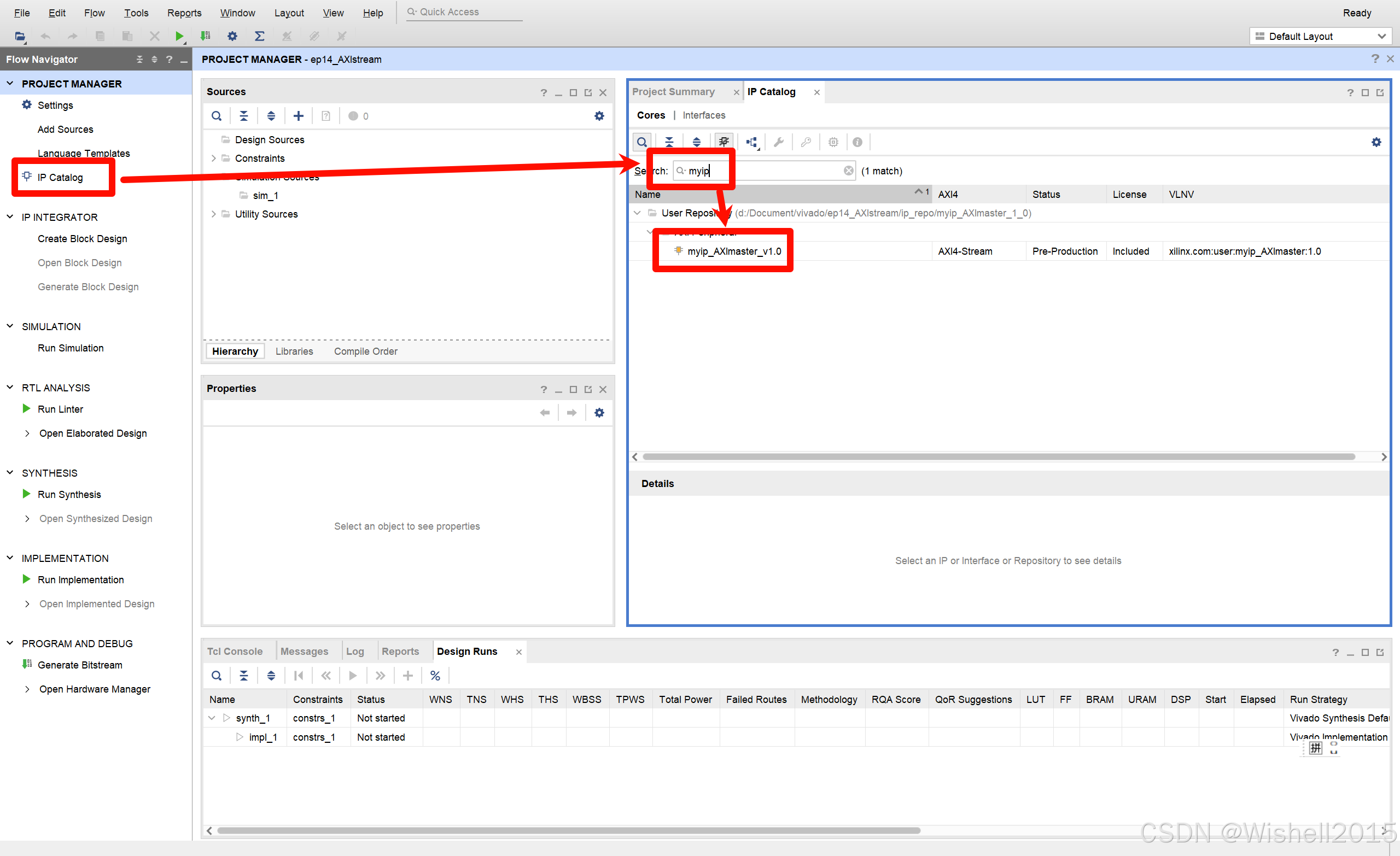1400x856 pixels.
Task: Toggle search in Sources panel toolbar
Action: 217,116
